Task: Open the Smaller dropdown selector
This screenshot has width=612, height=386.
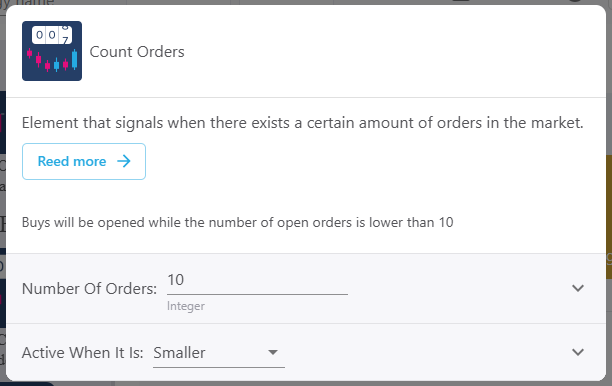Action: [219, 353]
